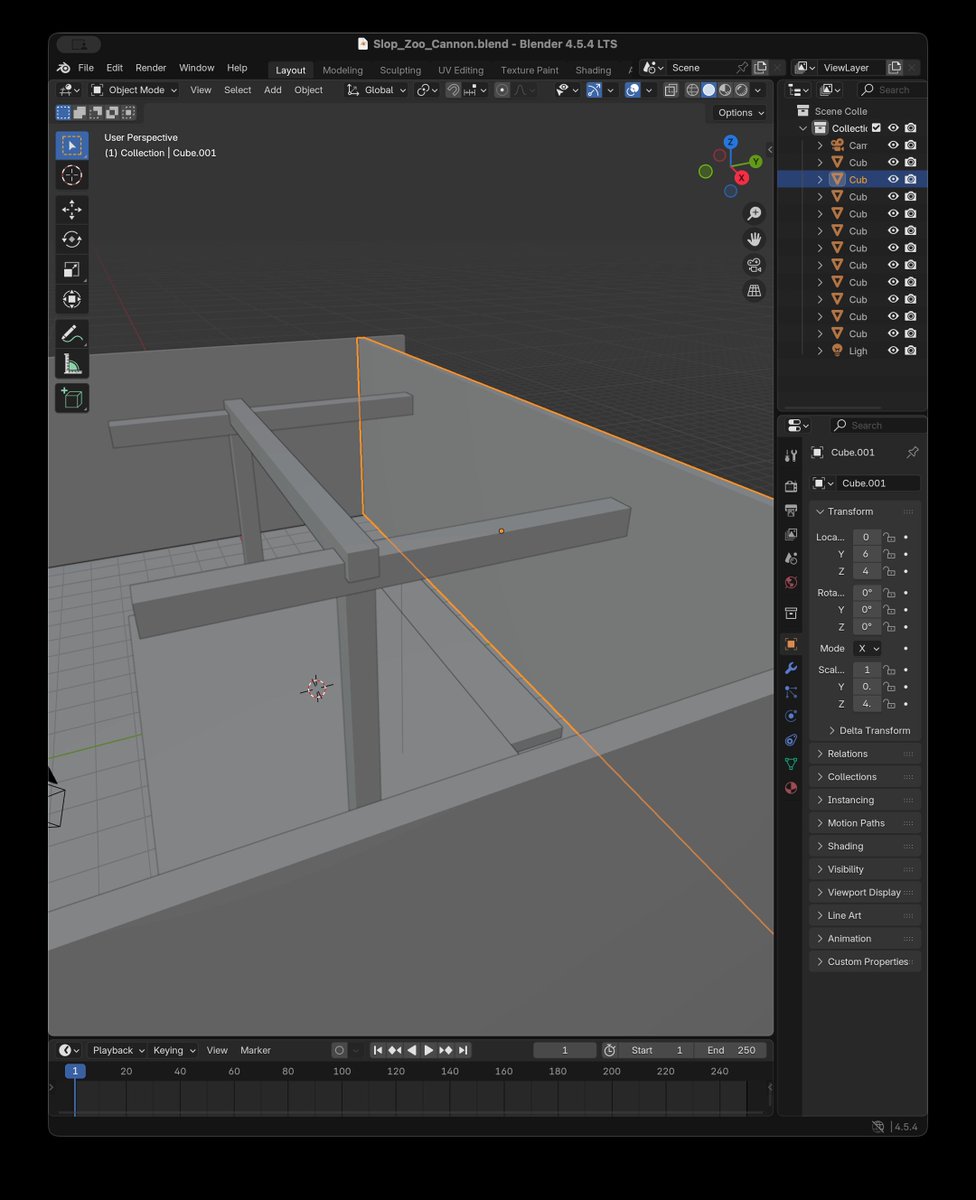Activate the Move tool
The image size is (976, 1200).
coord(72,209)
